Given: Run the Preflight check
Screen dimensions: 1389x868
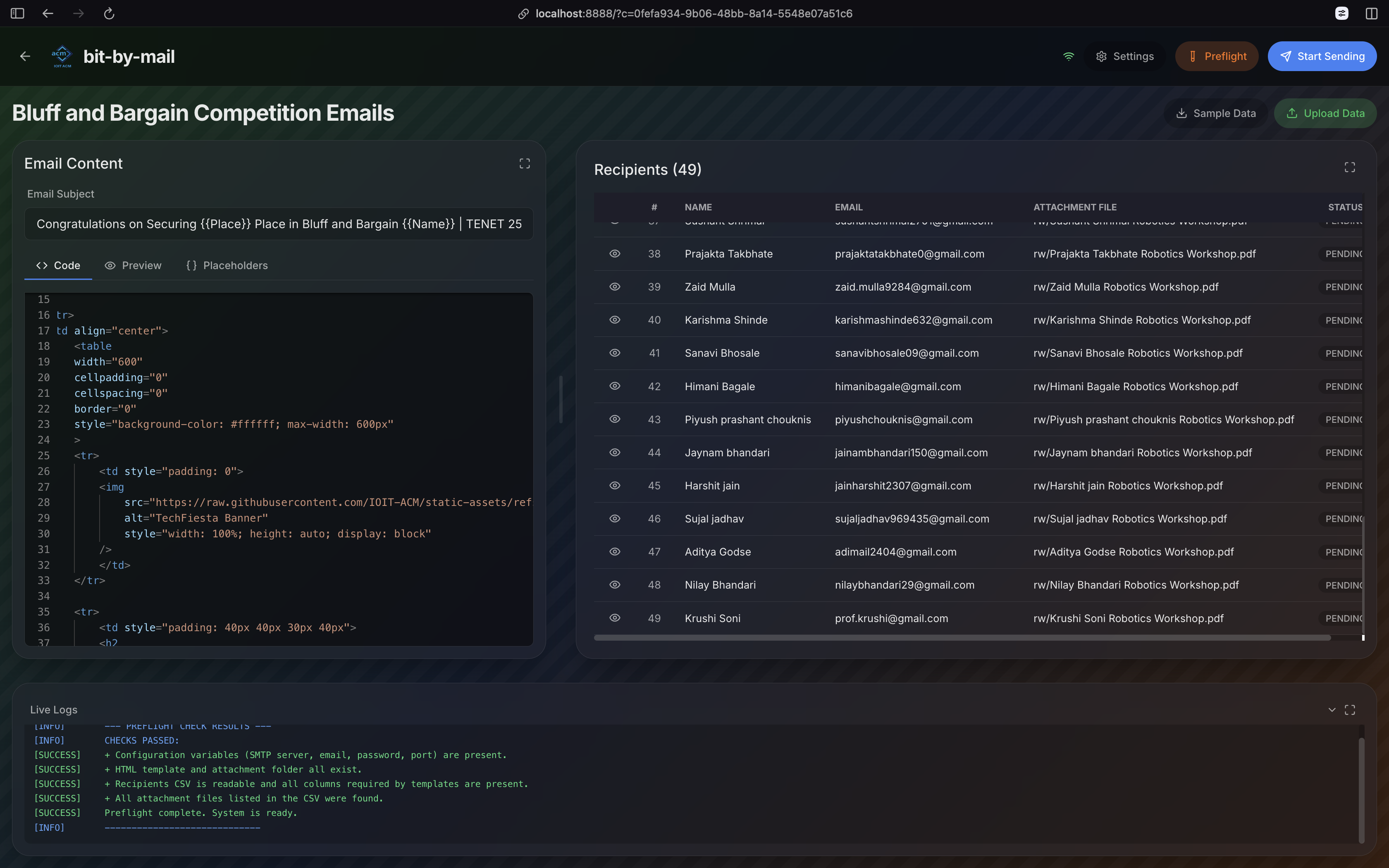Looking at the screenshot, I should (x=1216, y=56).
